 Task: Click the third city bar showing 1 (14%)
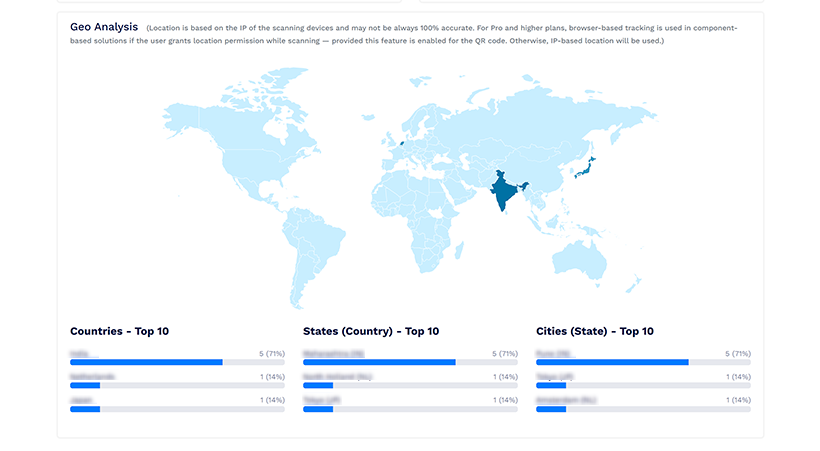643,409
